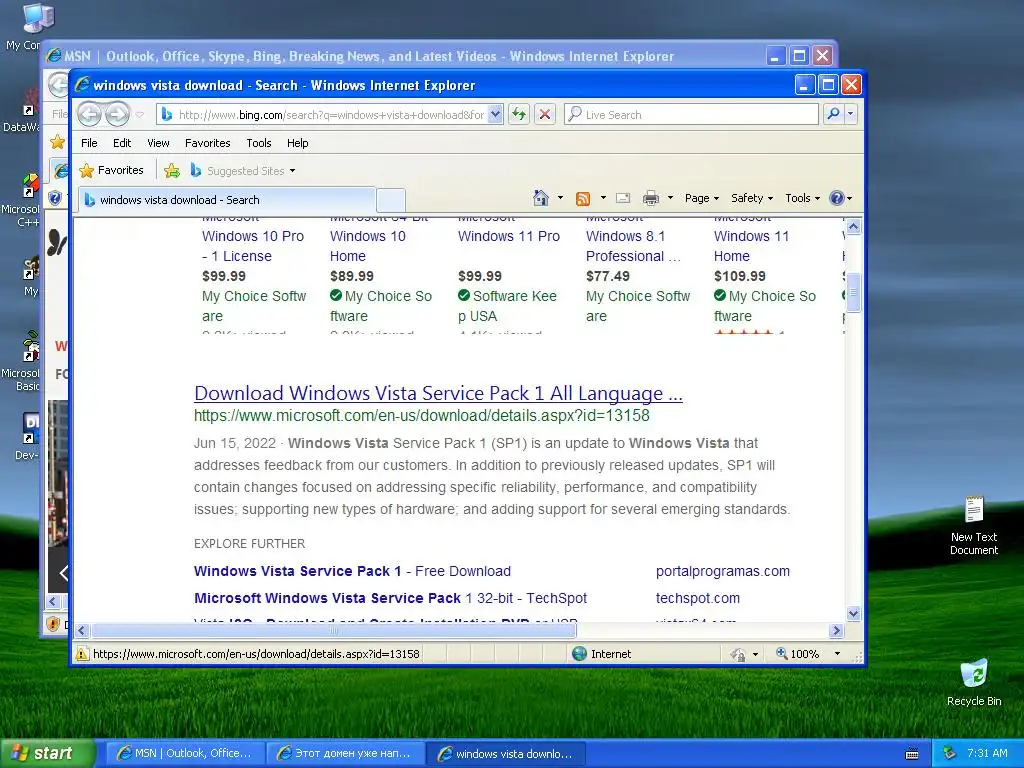Click inside the Live Search box
Viewport: 1024px width, 768px height.
tap(691, 114)
